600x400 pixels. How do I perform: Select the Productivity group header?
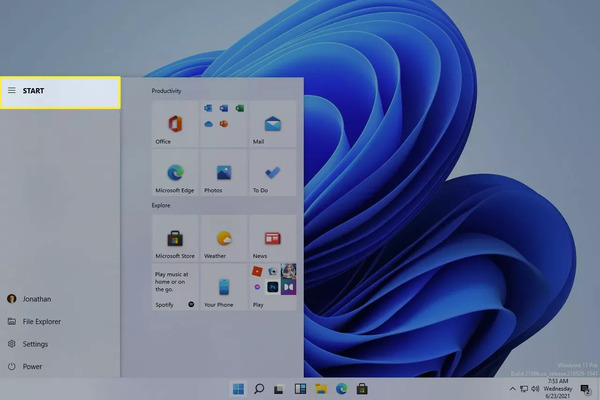[x=166, y=91]
